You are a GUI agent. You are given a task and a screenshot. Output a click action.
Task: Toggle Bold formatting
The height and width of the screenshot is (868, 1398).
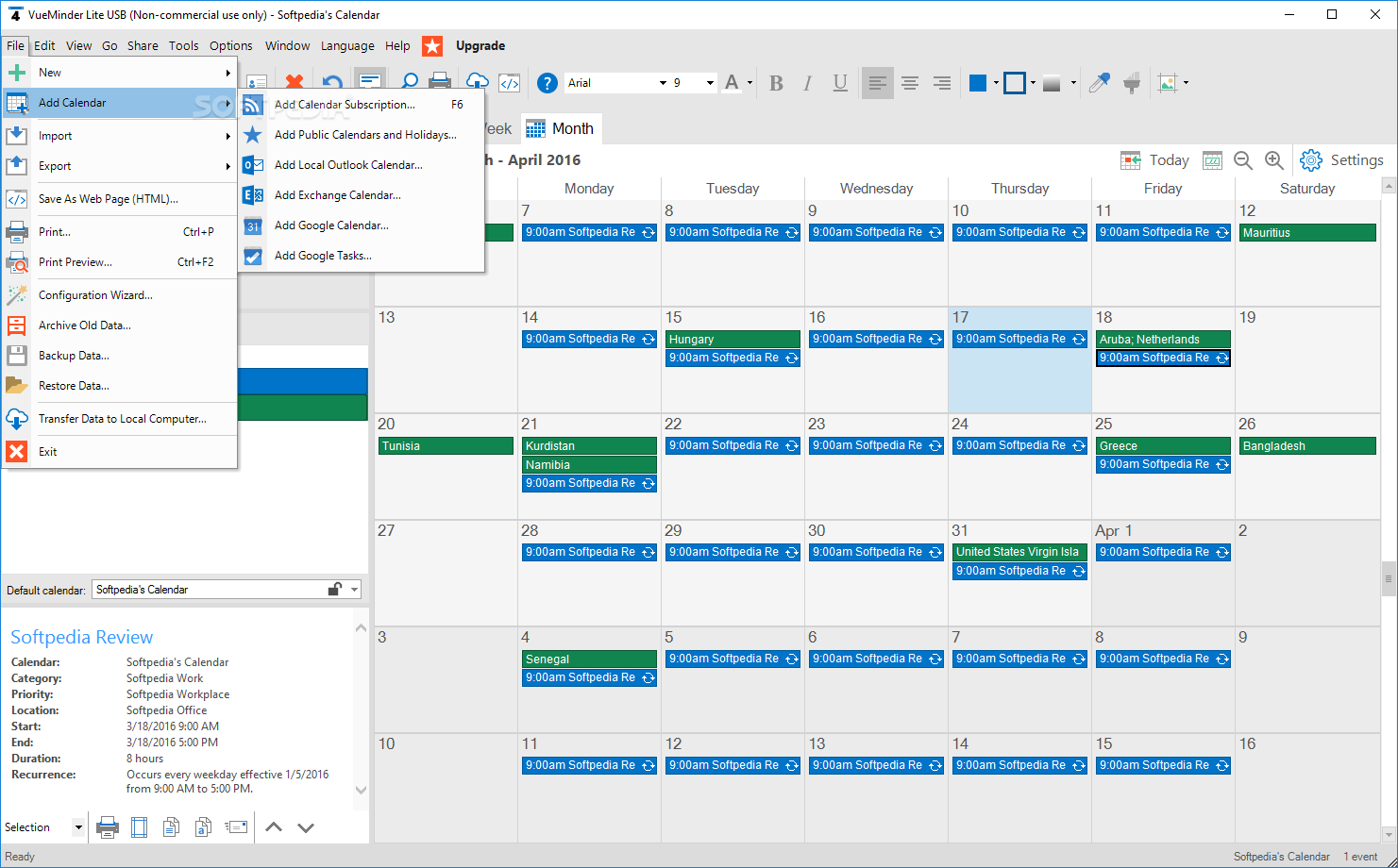click(x=776, y=83)
